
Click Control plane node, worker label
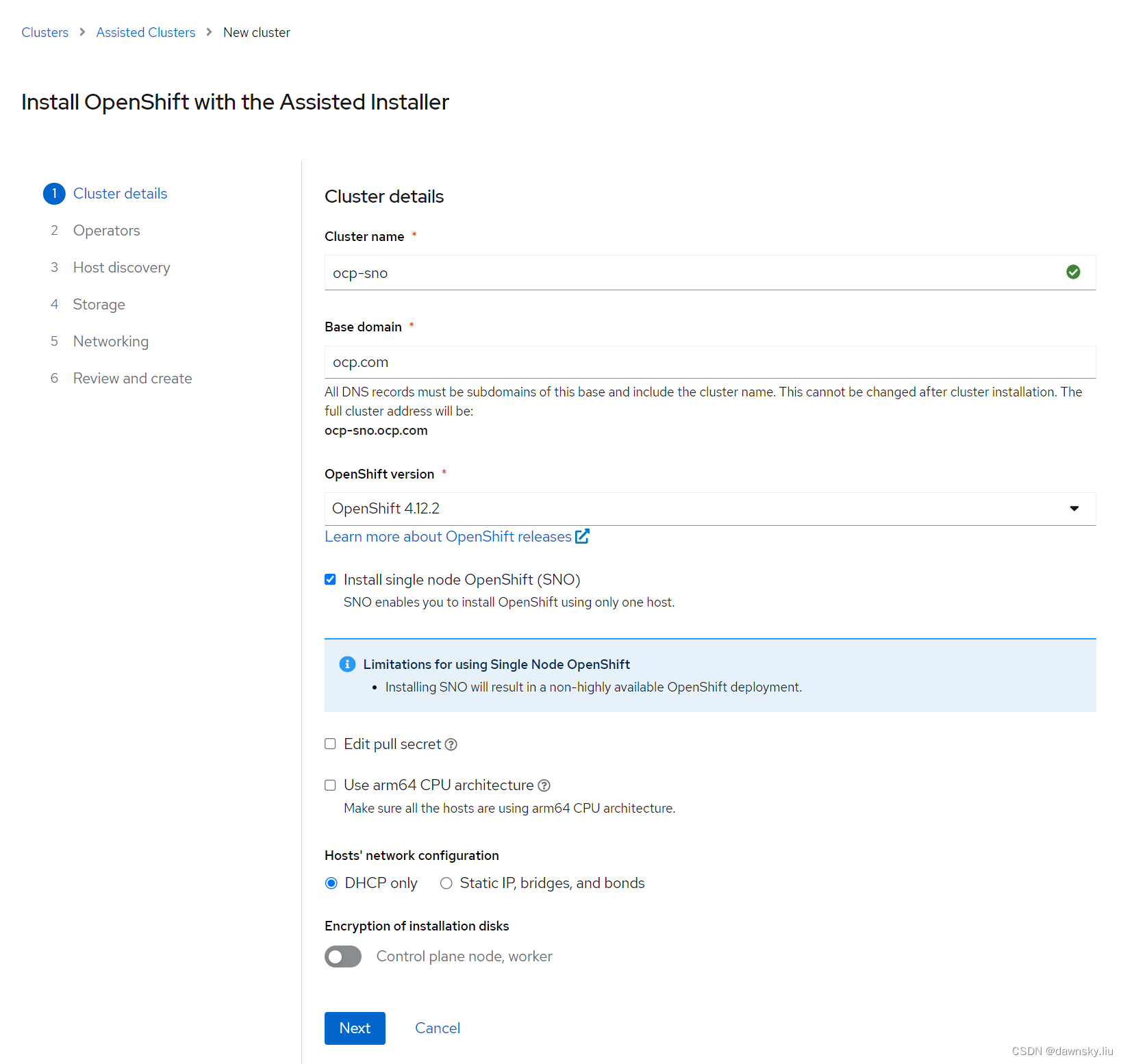[464, 957]
